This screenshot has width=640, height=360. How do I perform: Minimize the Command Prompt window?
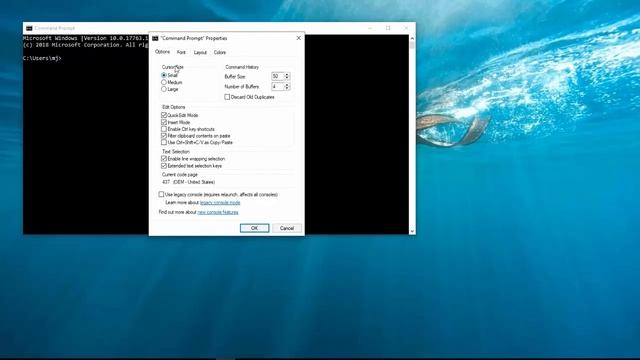[x=370, y=28]
